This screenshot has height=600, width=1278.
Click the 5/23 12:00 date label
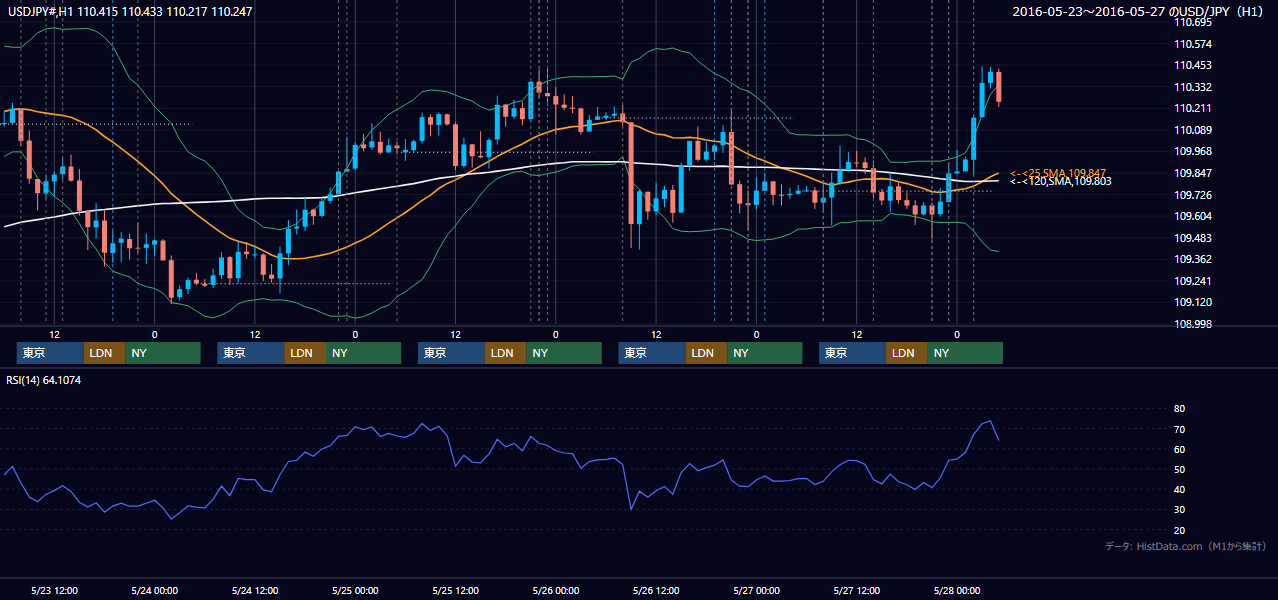[55, 590]
